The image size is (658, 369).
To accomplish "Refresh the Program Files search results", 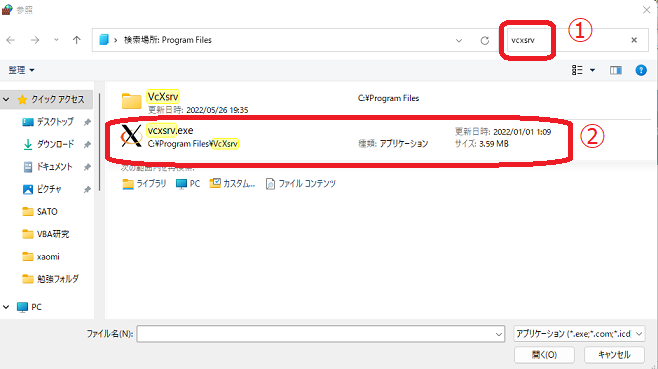I will pyautogui.click(x=485, y=40).
